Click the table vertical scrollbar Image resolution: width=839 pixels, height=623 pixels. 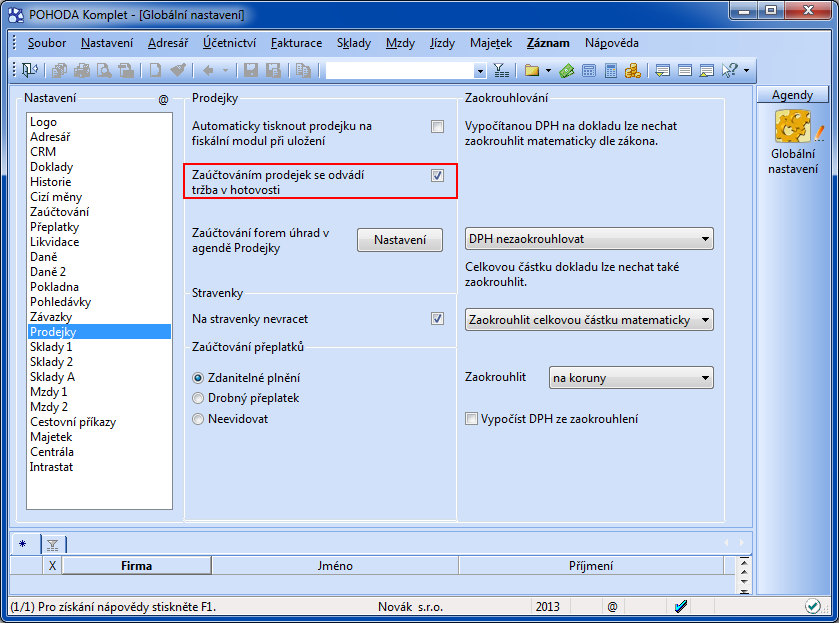(744, 575)
